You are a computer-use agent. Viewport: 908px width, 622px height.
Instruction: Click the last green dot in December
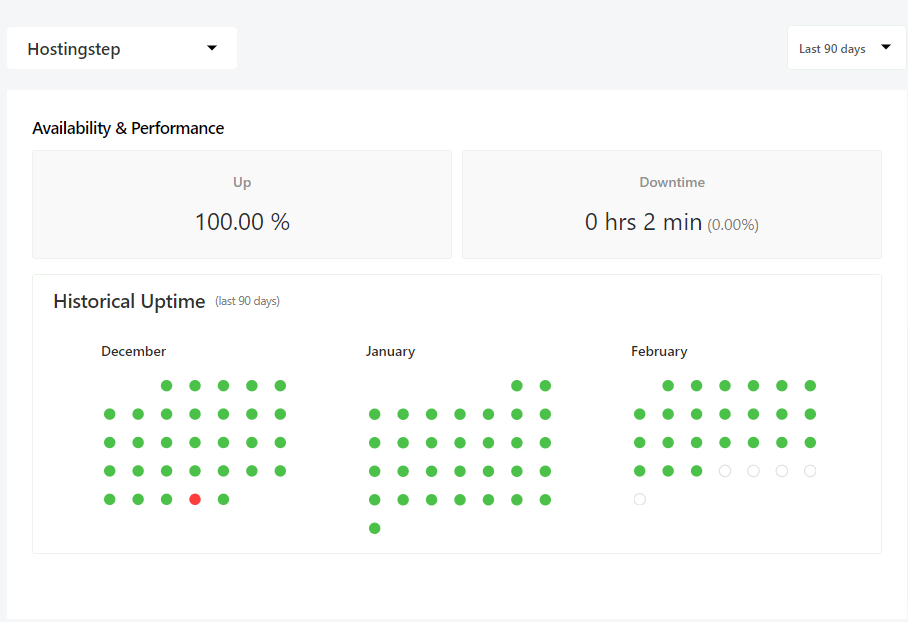click(224, 499)
